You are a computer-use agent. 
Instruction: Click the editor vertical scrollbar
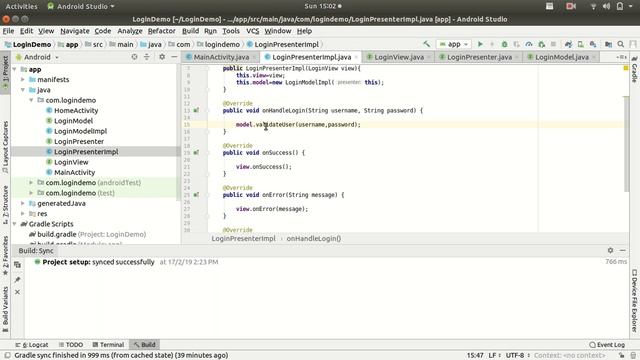coord(627,144)
